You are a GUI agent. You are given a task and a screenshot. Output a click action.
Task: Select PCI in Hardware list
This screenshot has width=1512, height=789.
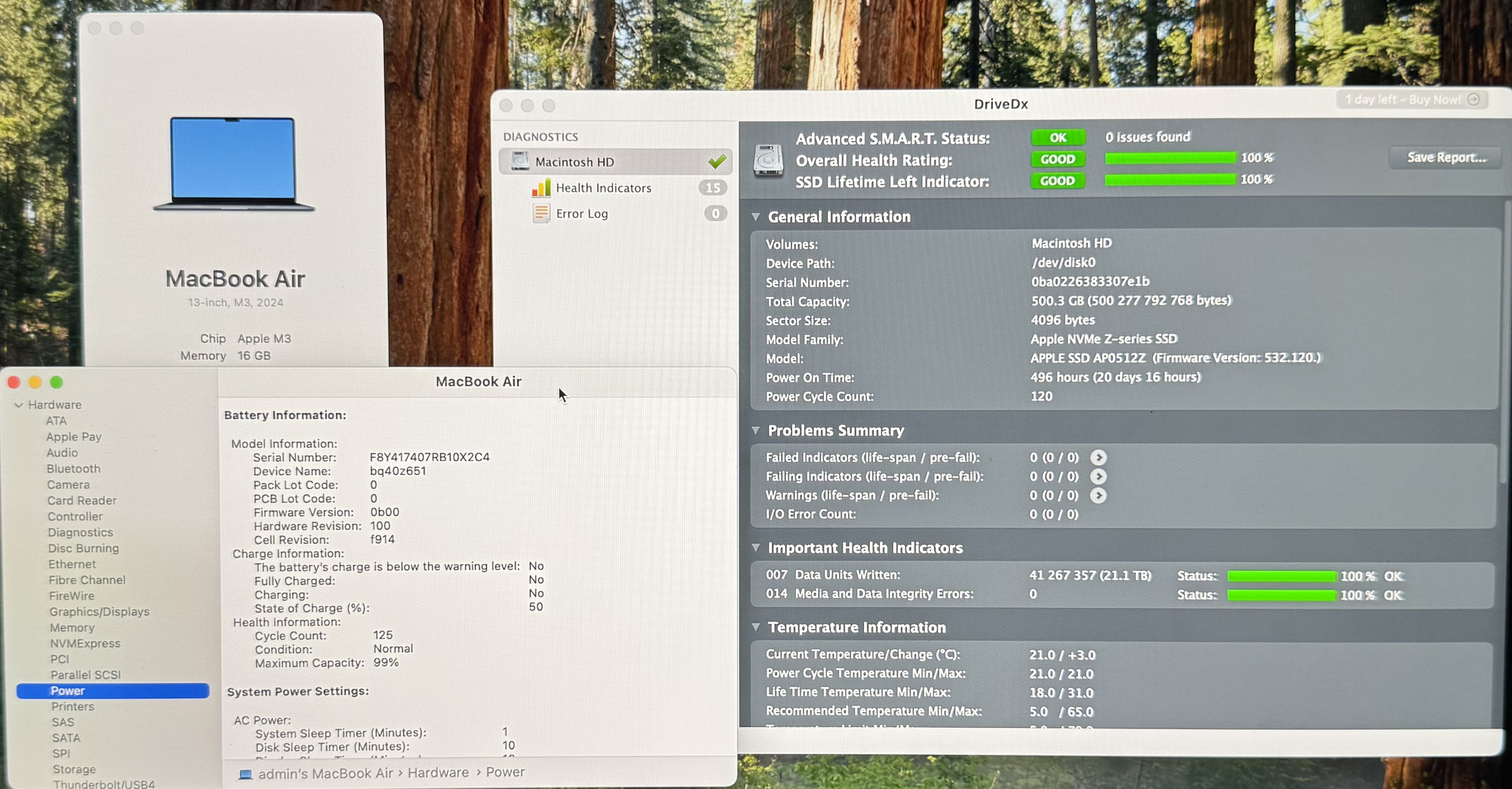[60, 659]
